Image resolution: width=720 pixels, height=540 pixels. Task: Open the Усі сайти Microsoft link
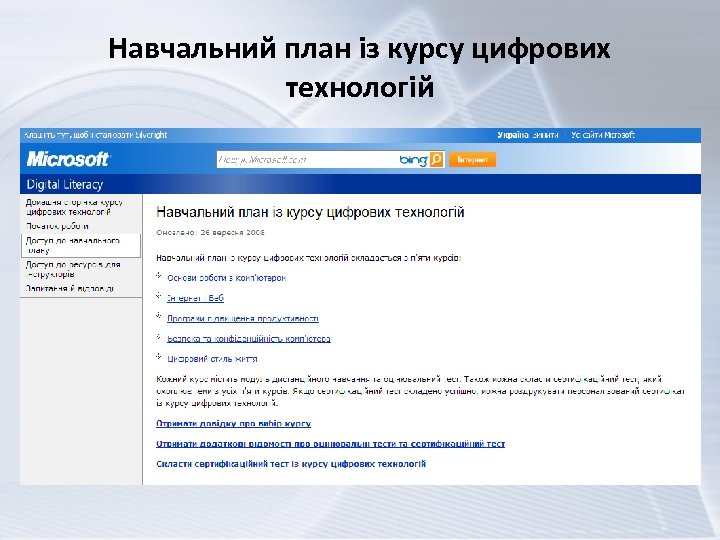[603, 135]
